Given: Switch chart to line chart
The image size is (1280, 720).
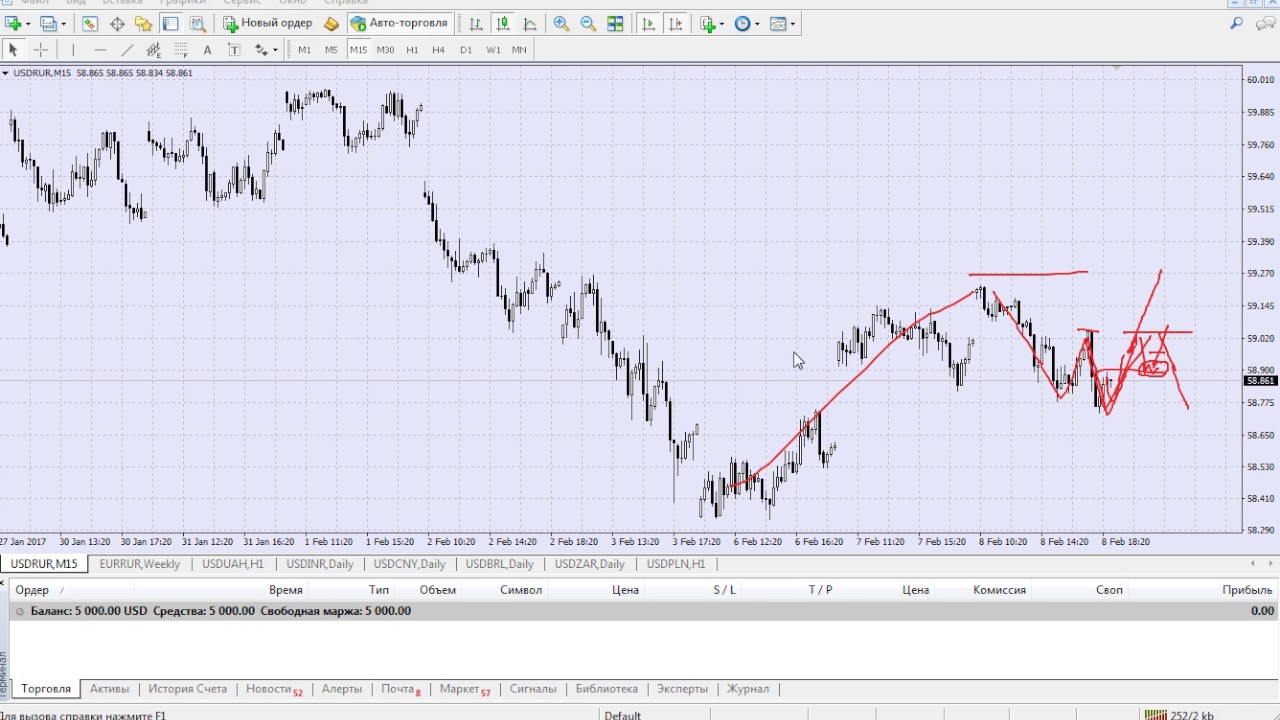Looking at the screenshot, I should coord(530,23).
